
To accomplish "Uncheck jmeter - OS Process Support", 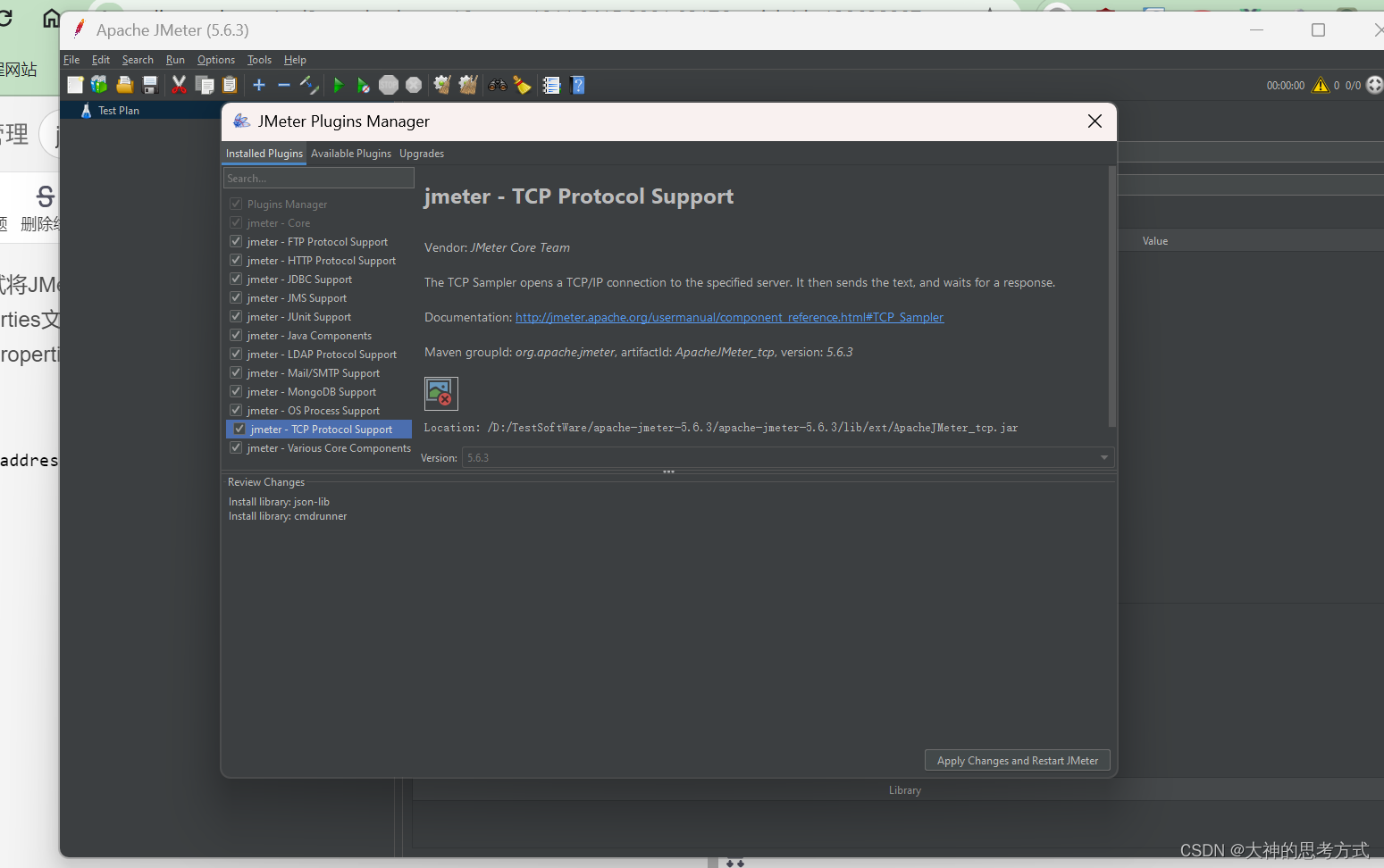I will tap(236, 410).
